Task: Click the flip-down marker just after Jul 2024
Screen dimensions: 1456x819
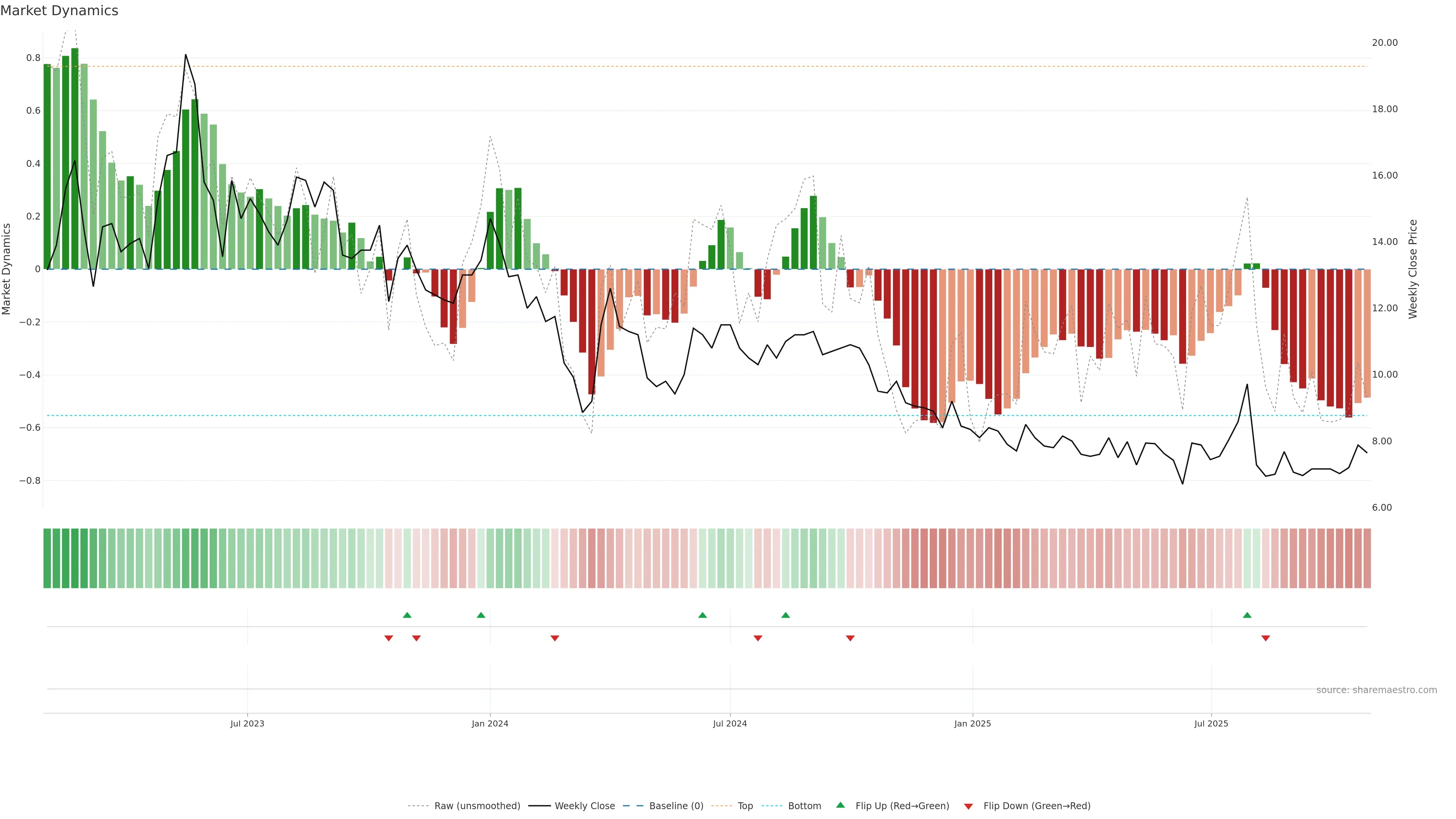Action: point(758,638)
